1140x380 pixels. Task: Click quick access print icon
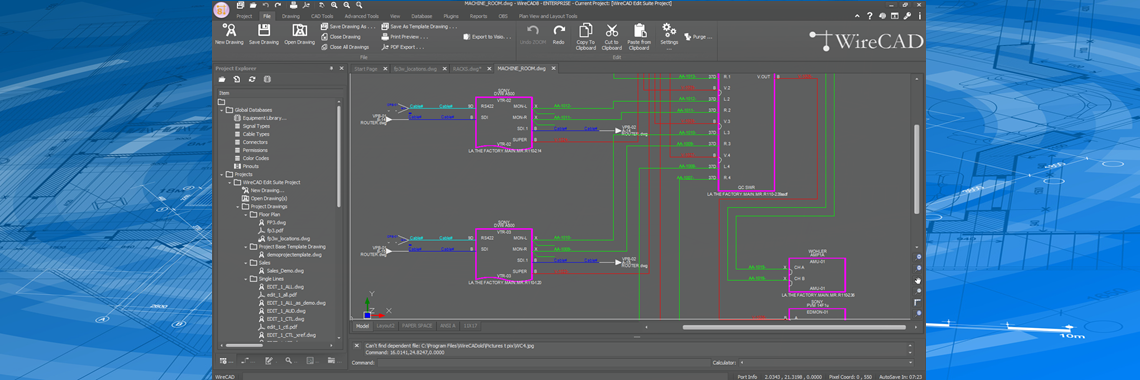click(x=293, y=4)
